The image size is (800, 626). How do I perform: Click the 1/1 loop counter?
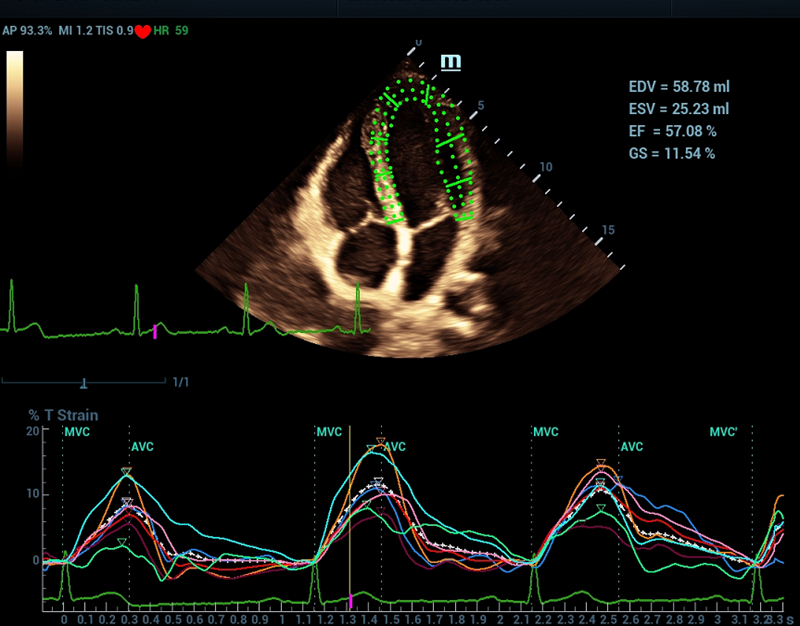(x=181, y=382)
